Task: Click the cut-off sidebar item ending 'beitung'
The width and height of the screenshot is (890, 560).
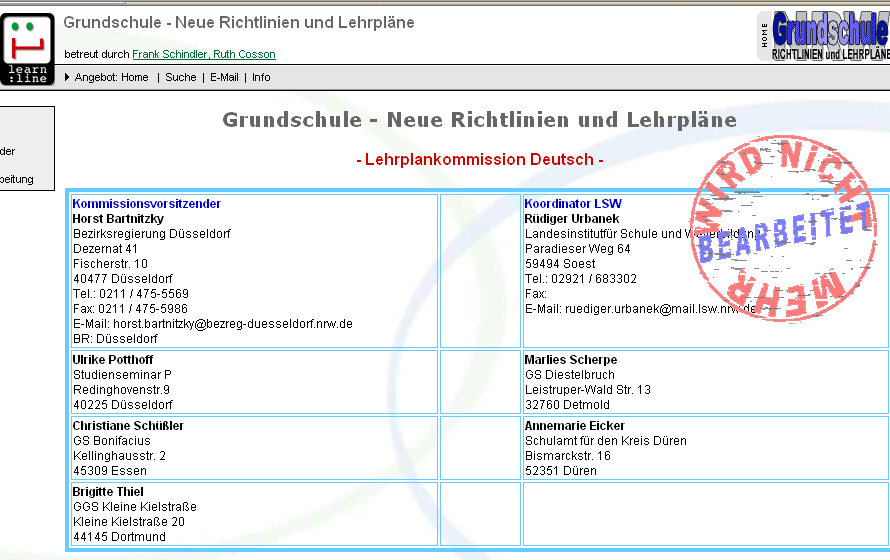Action: click(x=17, y=179)
